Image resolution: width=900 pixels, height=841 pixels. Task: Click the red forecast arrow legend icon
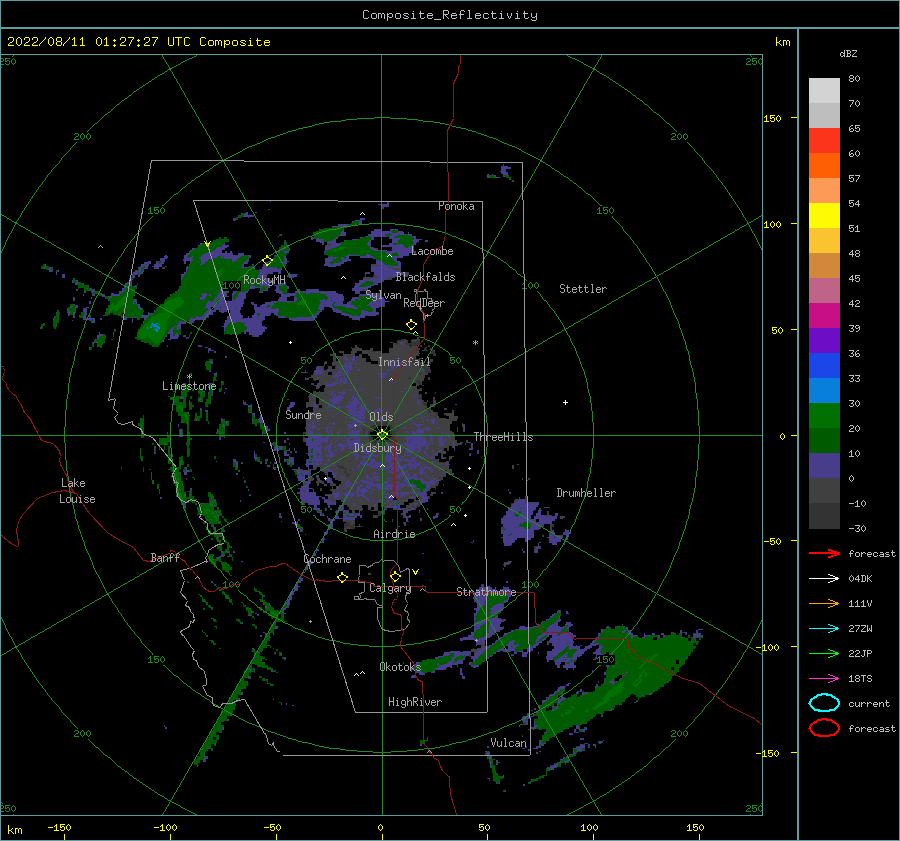click(824, 553)
